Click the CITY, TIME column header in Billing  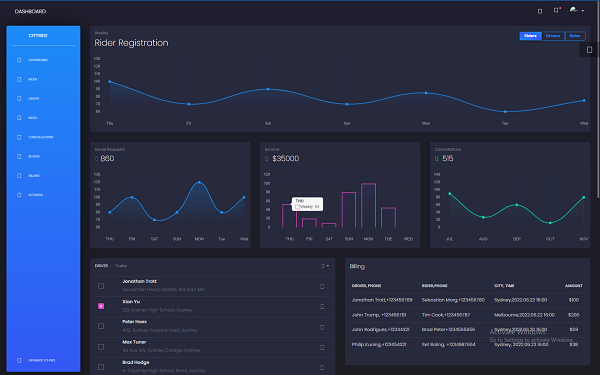pos(504,286)
